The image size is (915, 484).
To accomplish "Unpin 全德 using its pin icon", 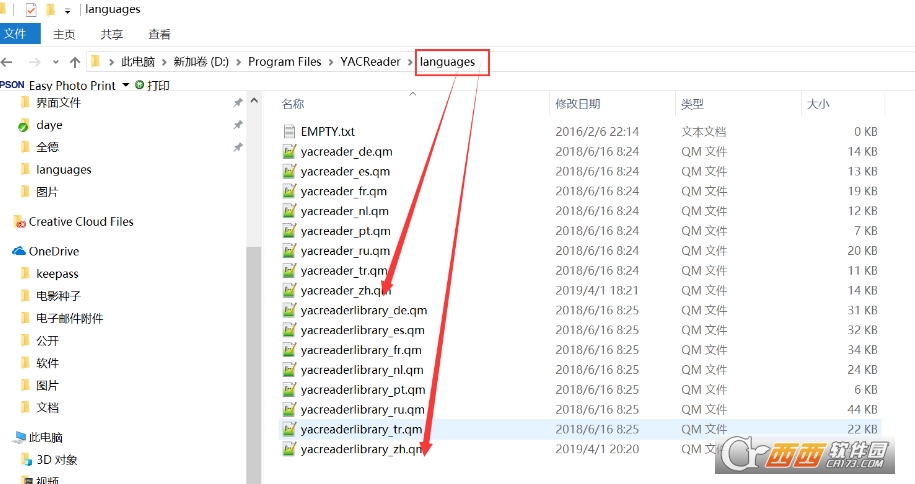I will click(x=238, y=147).
